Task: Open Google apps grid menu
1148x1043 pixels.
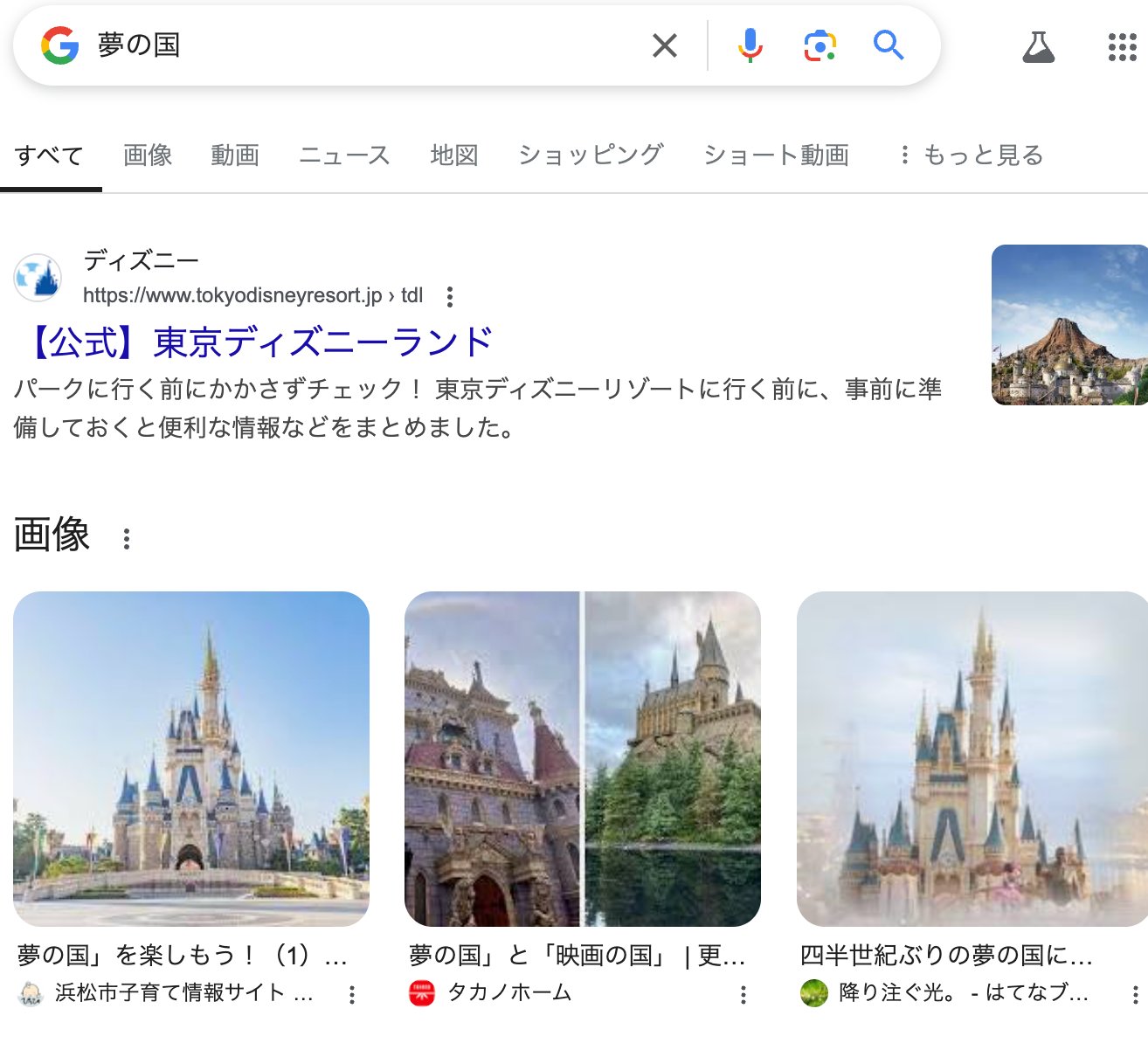Action: pos(1123,46)
